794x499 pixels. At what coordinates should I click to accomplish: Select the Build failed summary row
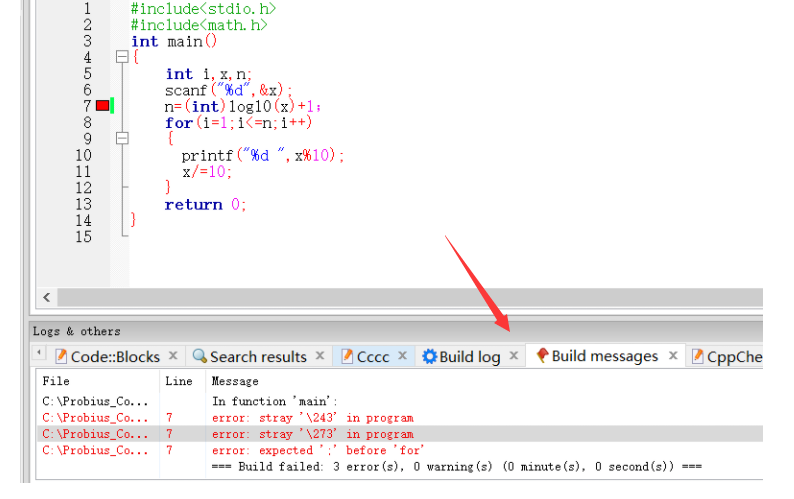[x=400, y=467]
